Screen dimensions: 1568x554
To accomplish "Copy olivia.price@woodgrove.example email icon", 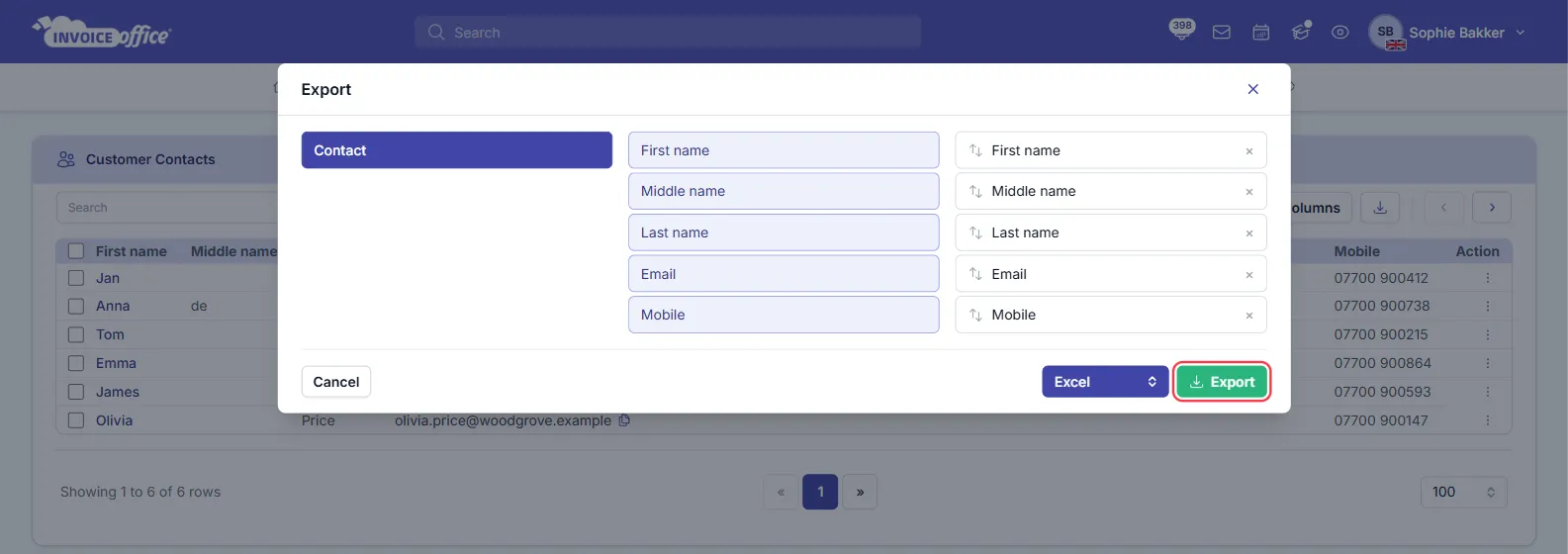I will [624, 420].
